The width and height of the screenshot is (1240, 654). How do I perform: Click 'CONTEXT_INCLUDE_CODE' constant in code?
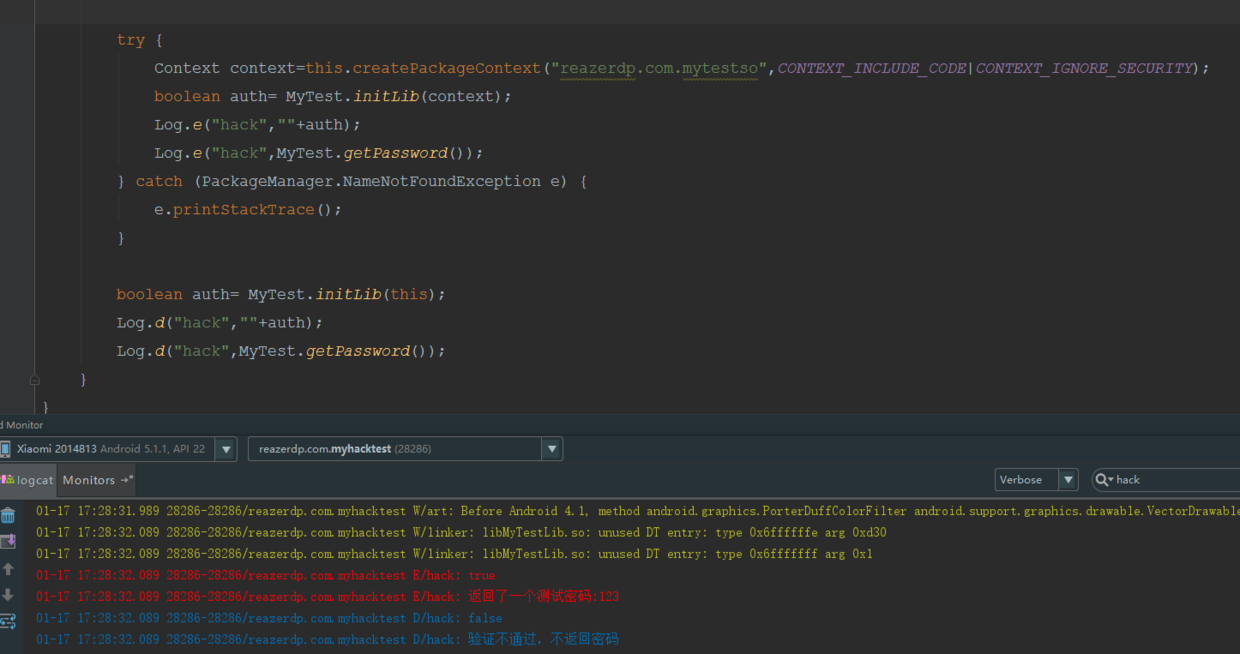pyautogui.click(x=872, y=68)
